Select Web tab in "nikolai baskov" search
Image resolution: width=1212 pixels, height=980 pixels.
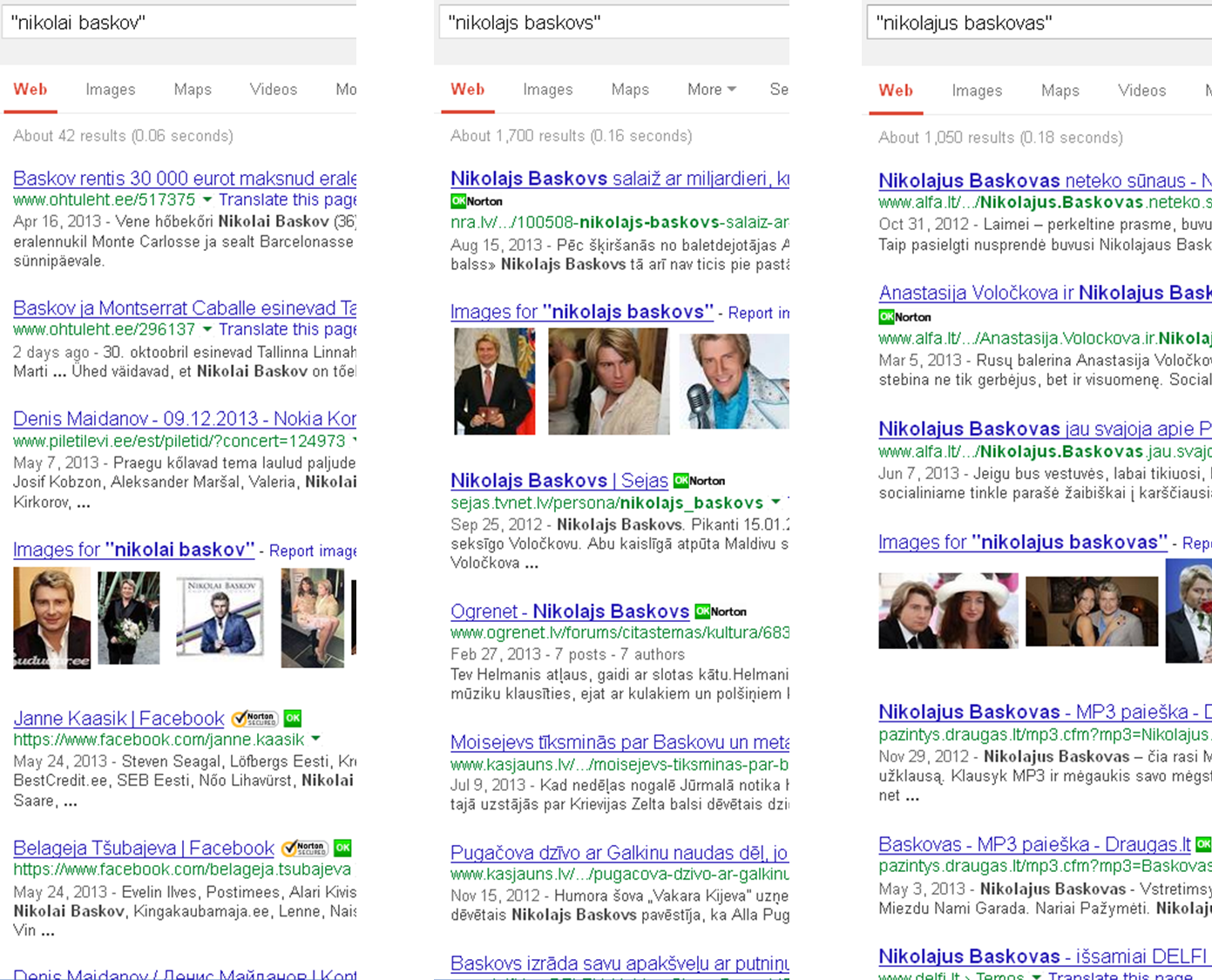pos(30,90)
